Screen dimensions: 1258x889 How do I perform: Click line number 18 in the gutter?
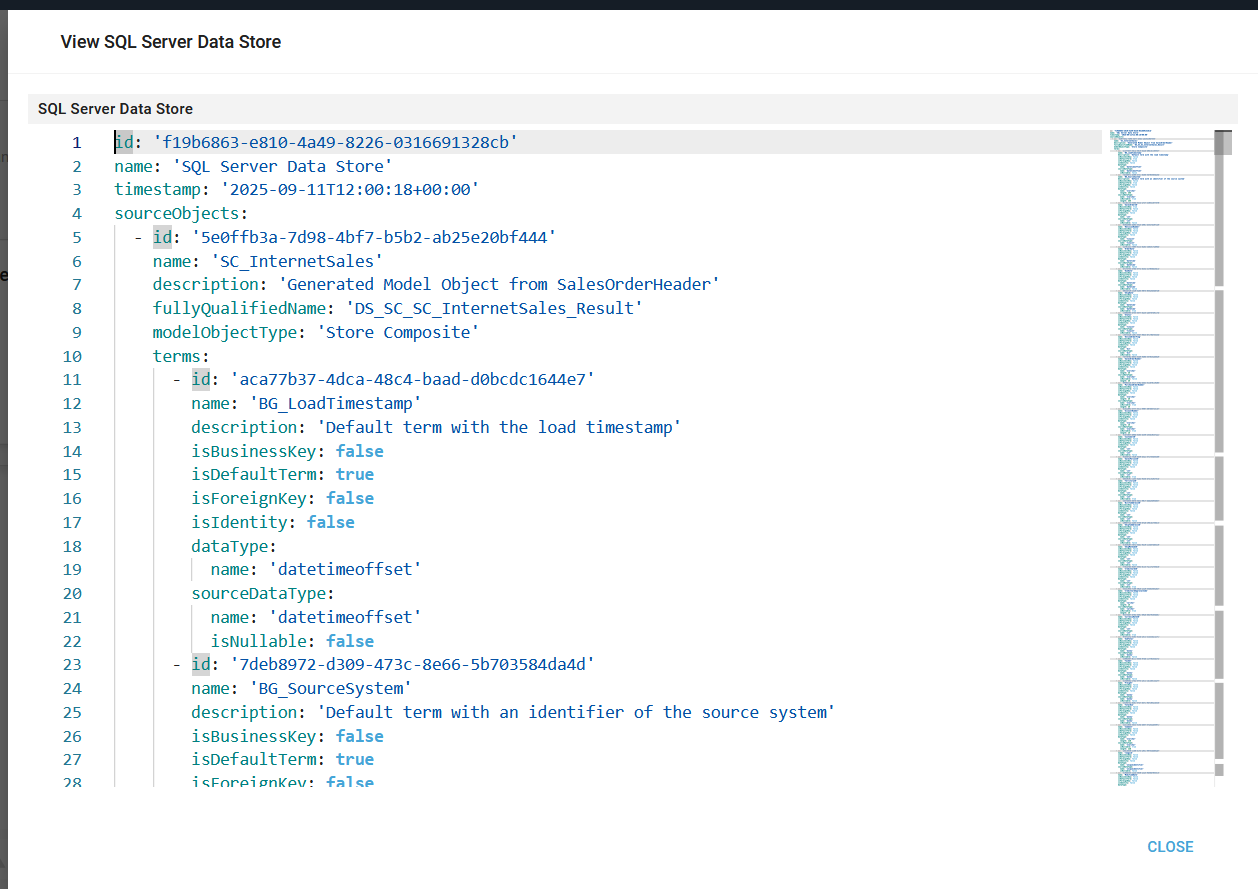[x=72, y=546]
